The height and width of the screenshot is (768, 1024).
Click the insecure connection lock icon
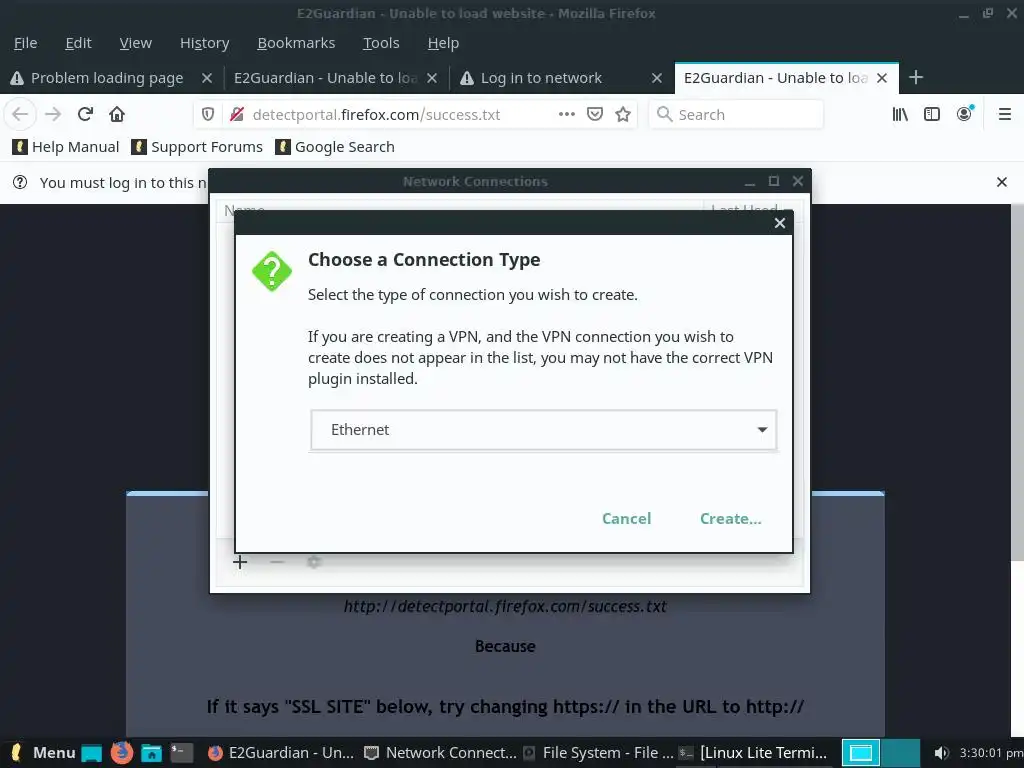click(x=236, y=114)
